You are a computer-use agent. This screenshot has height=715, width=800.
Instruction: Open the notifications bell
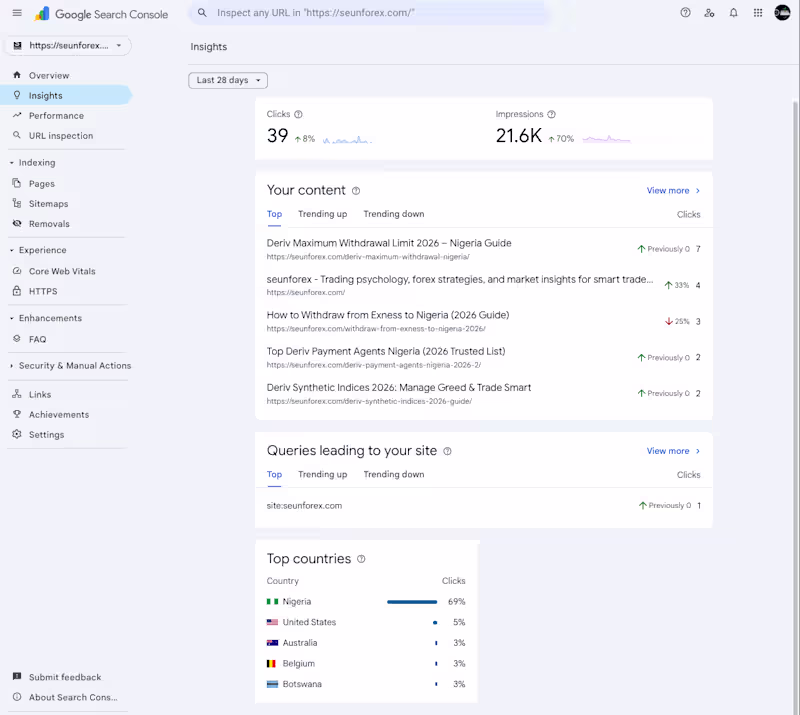pos(733,13)
